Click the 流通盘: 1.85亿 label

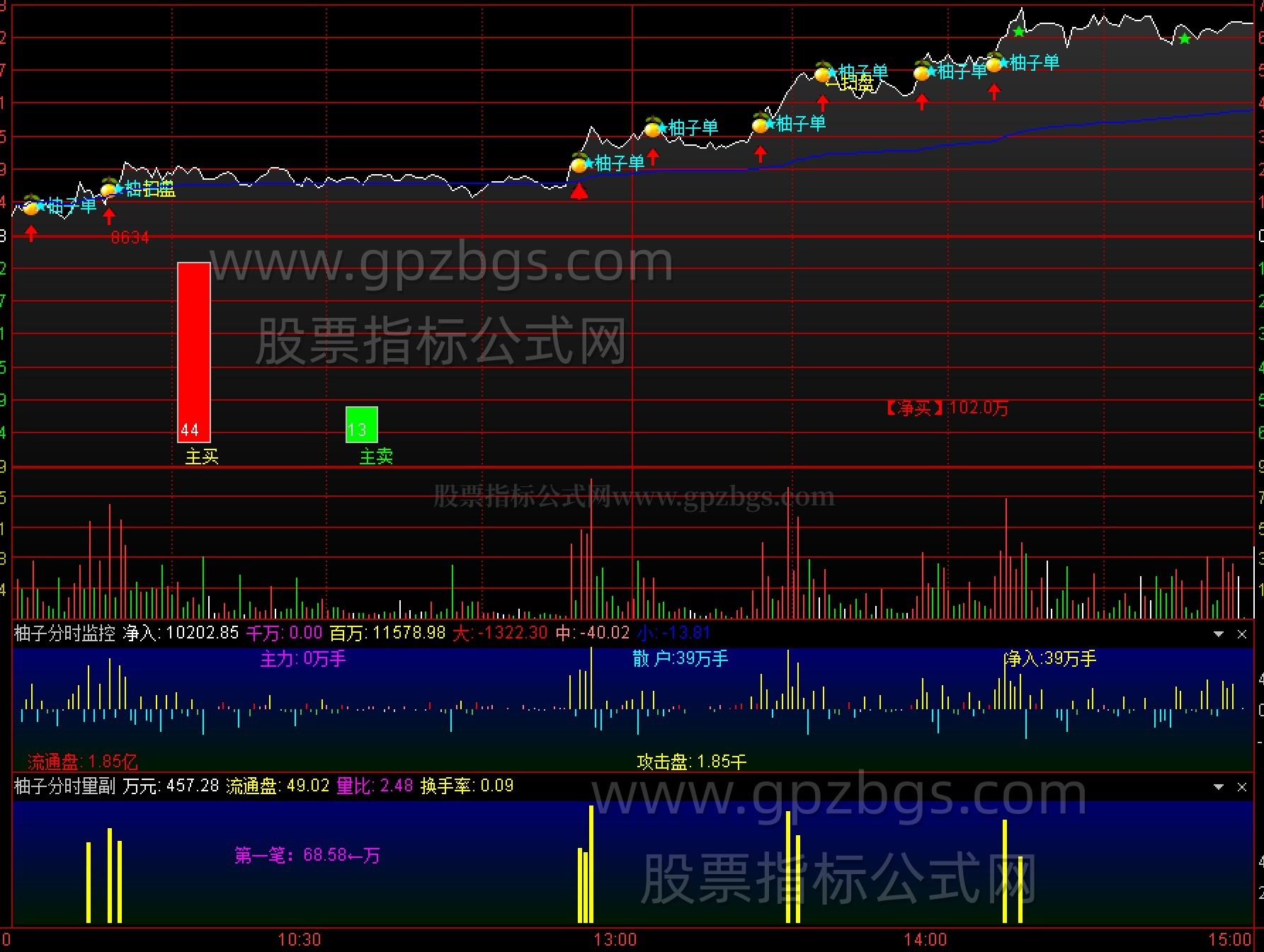82,762
